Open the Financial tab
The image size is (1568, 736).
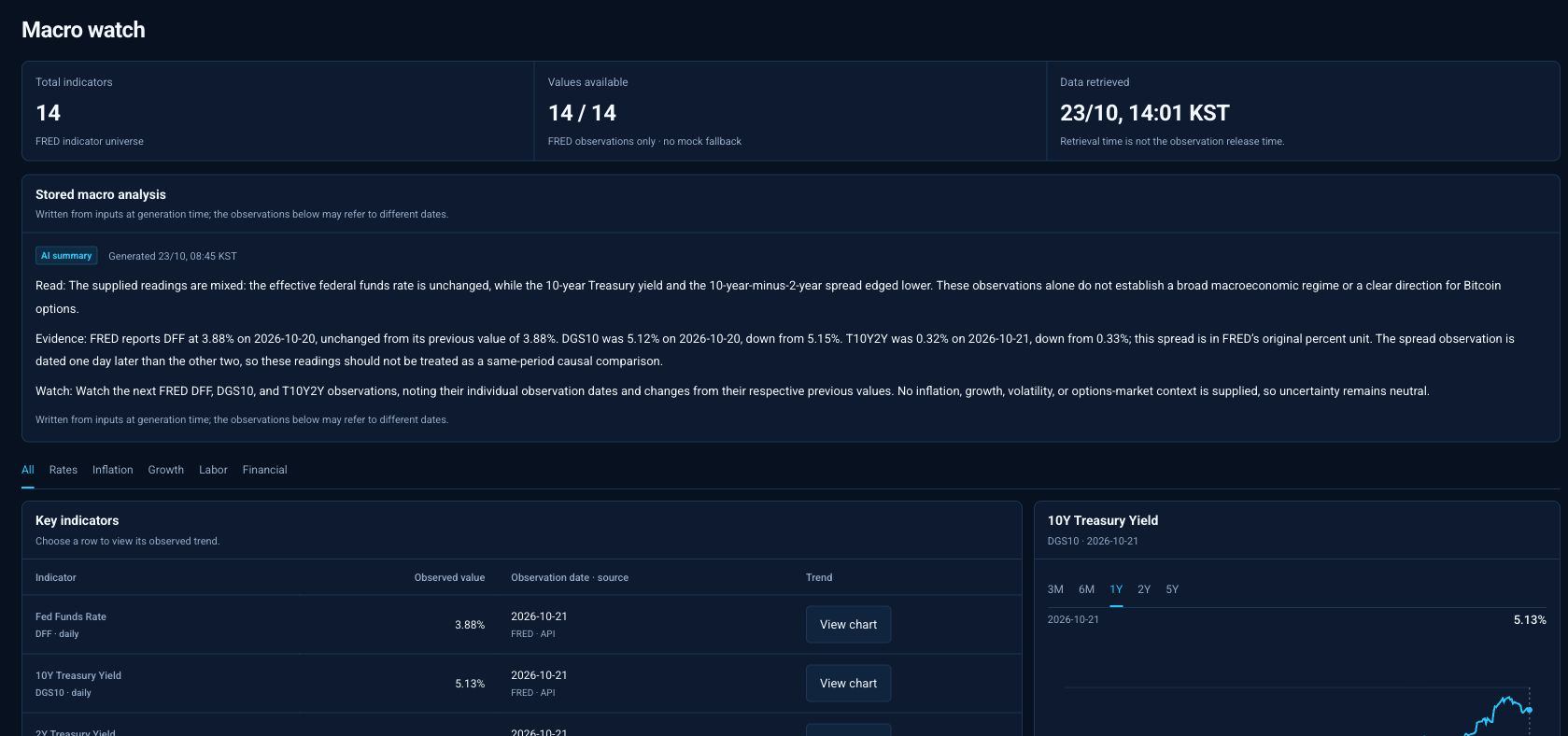click(265, 470)
